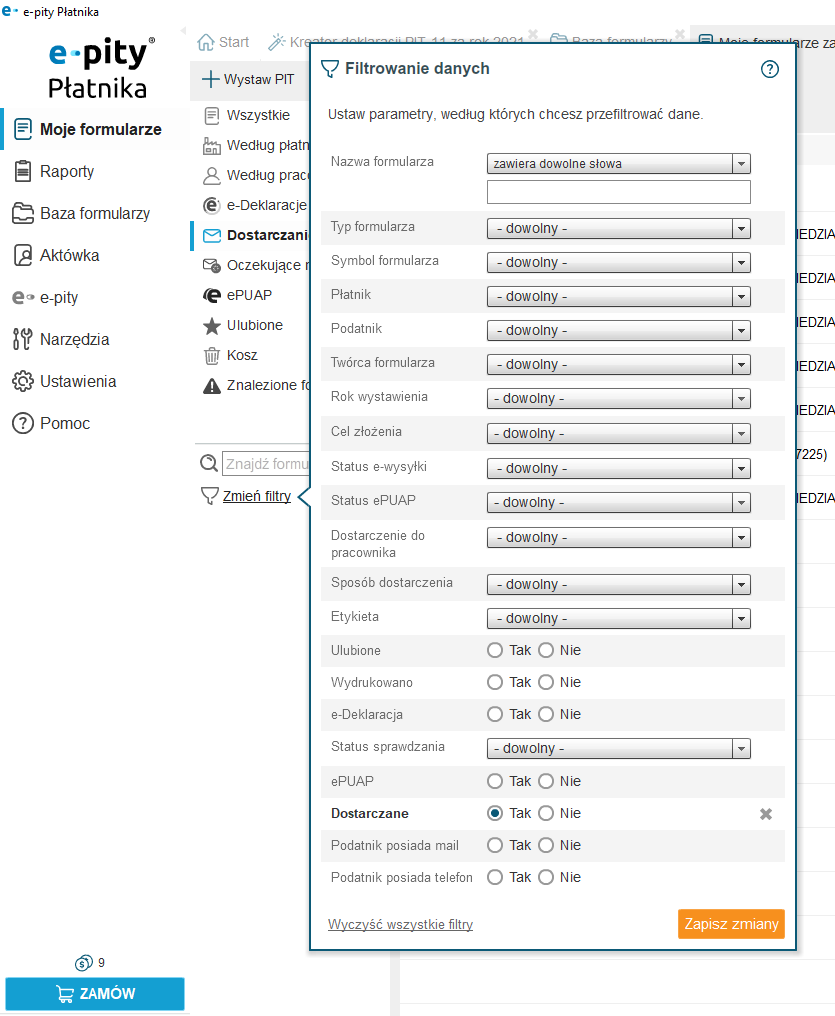Viewport: 835px width, 1016px height.
Task: Click the Według płatnika factory icon
Action: coord(212,145)
